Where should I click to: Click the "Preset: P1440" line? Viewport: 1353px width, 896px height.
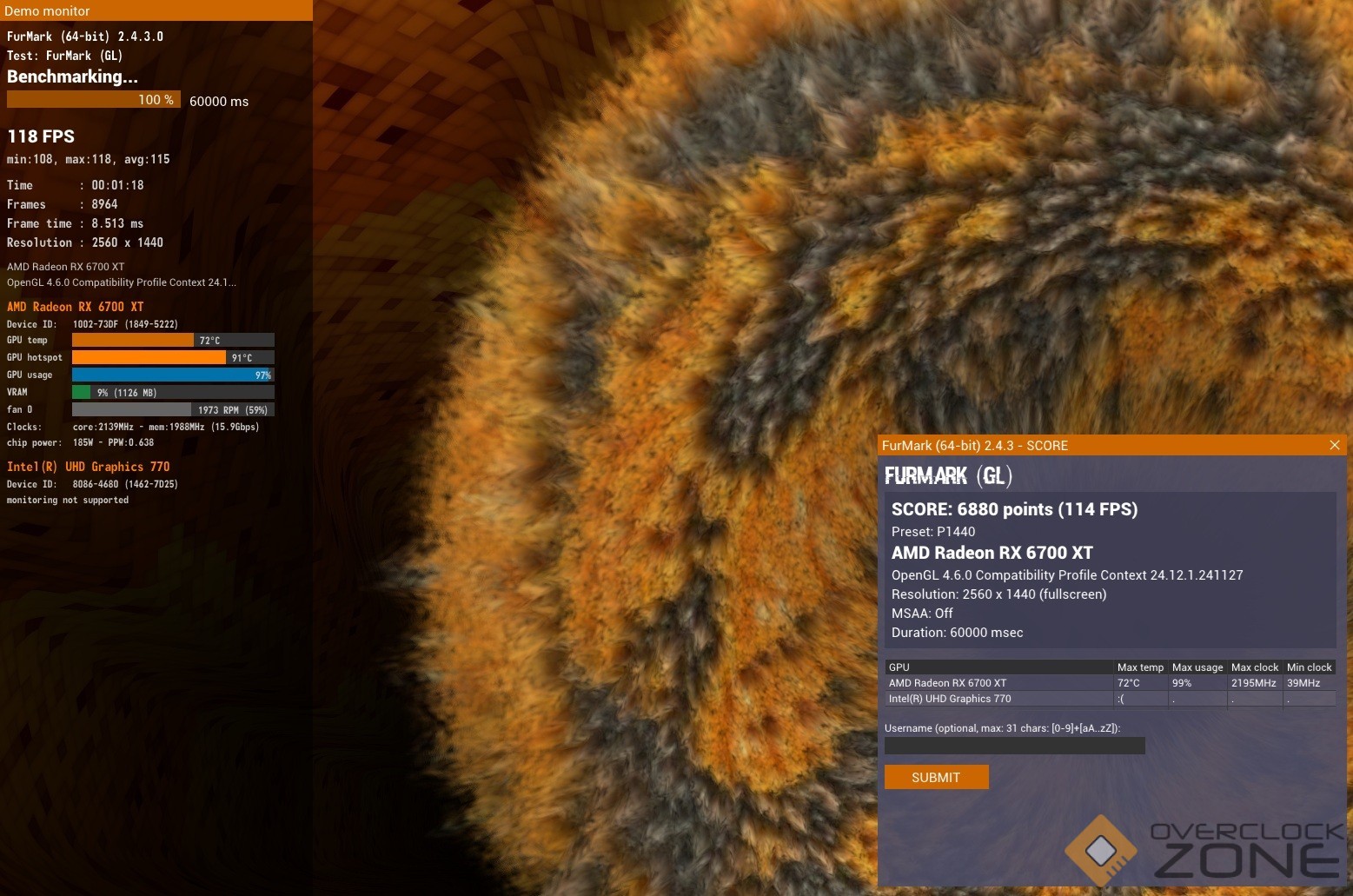click(x=933, y=532)
